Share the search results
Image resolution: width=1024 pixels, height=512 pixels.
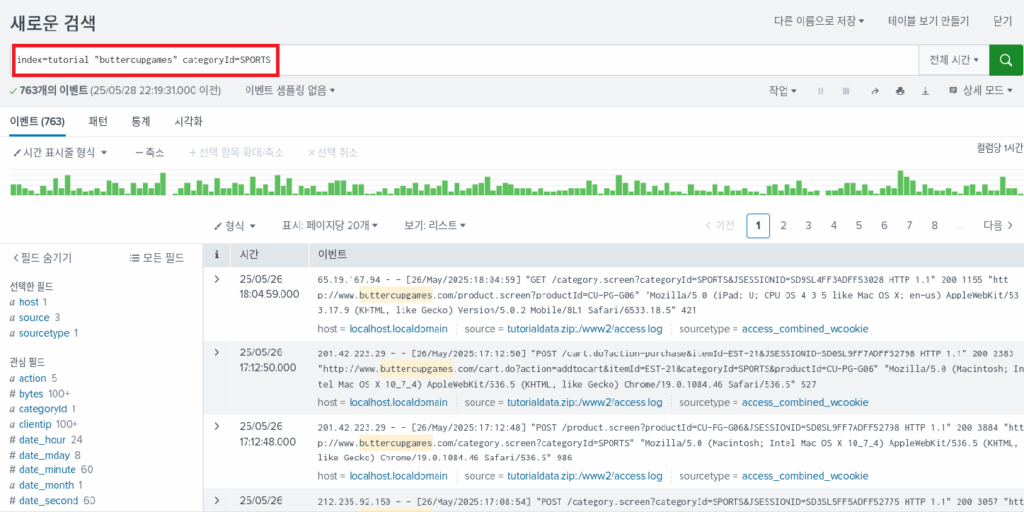coord(874,91)
